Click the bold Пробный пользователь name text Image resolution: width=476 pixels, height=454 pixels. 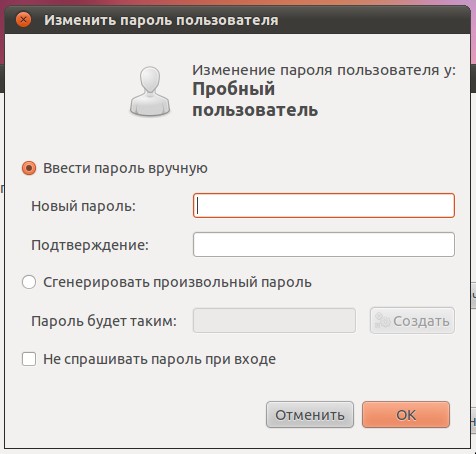[255, 100]
